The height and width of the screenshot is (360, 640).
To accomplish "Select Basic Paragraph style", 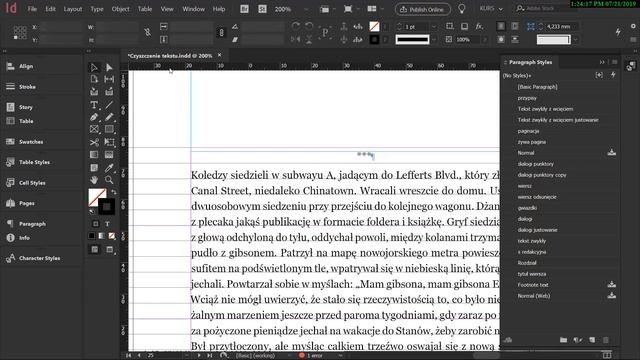I will tap(537, 87).
